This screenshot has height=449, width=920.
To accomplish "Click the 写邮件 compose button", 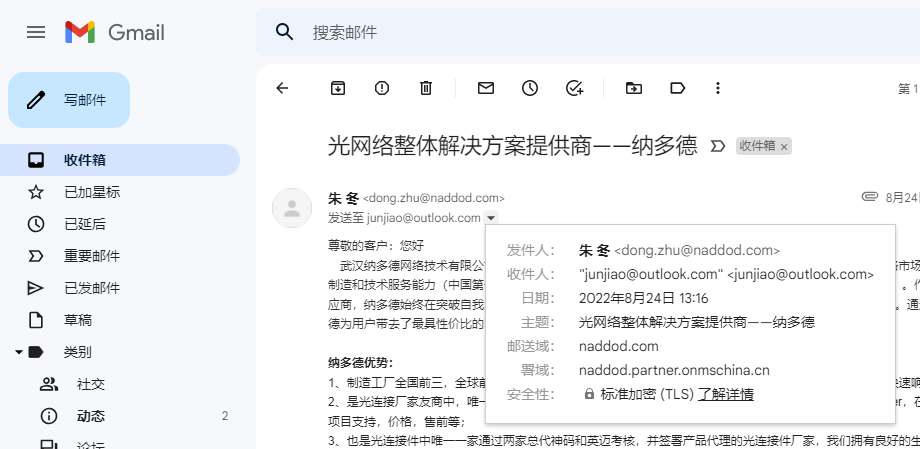I will (x=69, y=100).
